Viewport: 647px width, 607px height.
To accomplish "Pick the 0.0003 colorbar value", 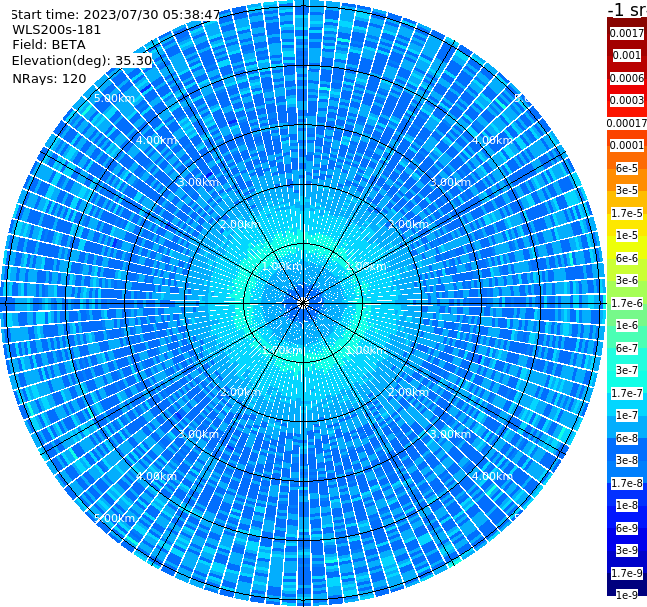I will [627, 100].
